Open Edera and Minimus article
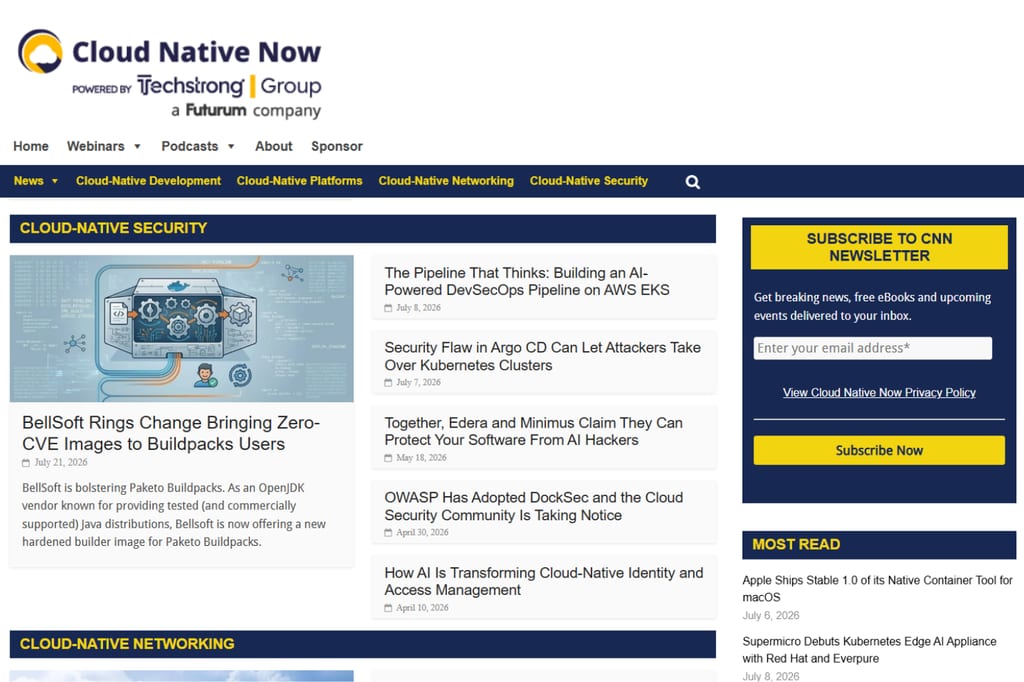The width and height of the screenshot is (1024, 682). (534, 431)
